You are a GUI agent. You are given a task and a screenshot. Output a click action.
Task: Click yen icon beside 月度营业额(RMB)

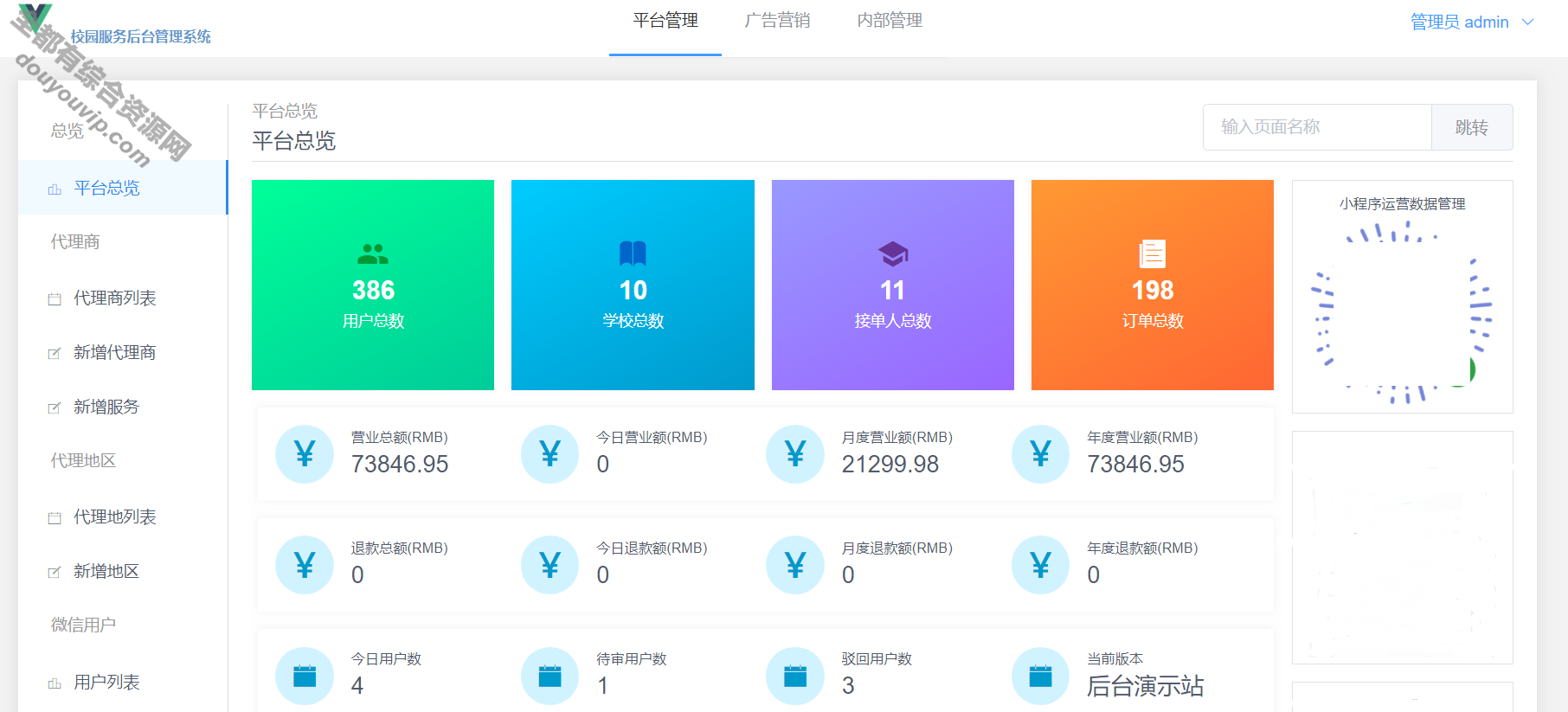pyautogui.click(x=795, y=453)
